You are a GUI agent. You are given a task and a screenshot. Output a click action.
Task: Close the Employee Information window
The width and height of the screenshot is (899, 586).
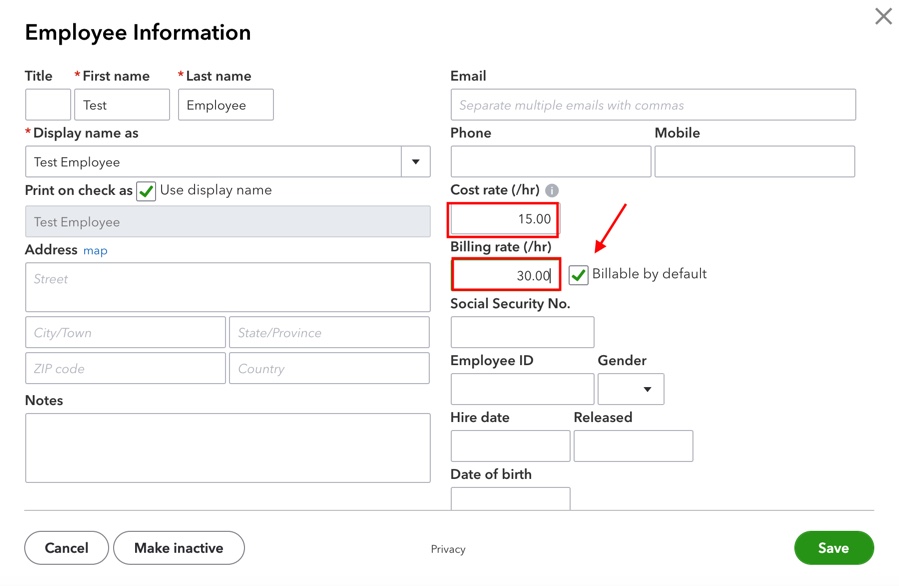pyautogui.click(x=882, y=16)
